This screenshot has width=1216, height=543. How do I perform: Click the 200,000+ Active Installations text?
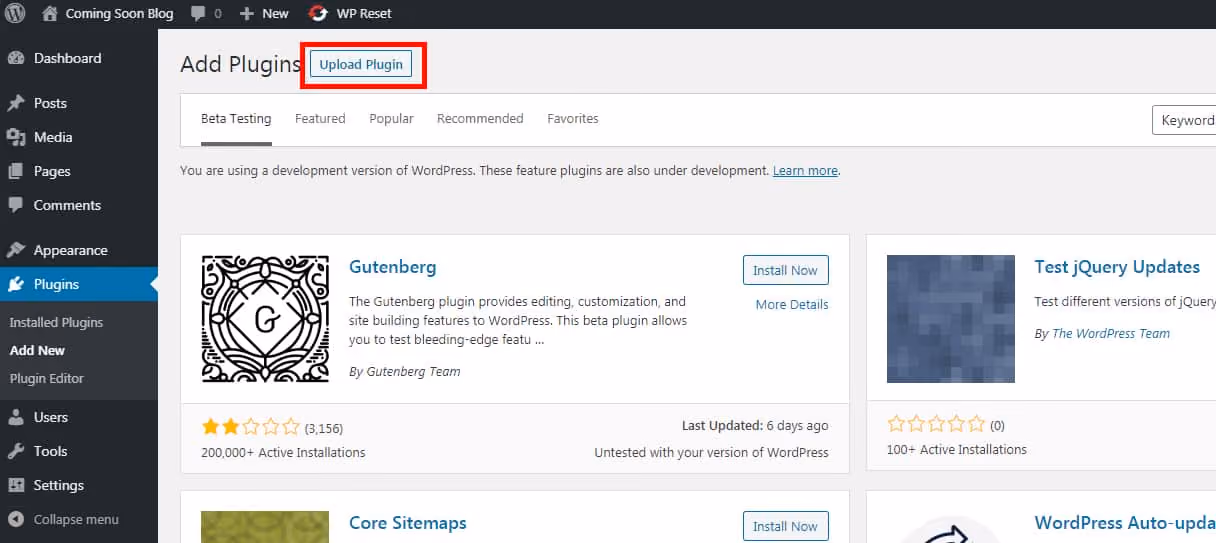[283, 453]
